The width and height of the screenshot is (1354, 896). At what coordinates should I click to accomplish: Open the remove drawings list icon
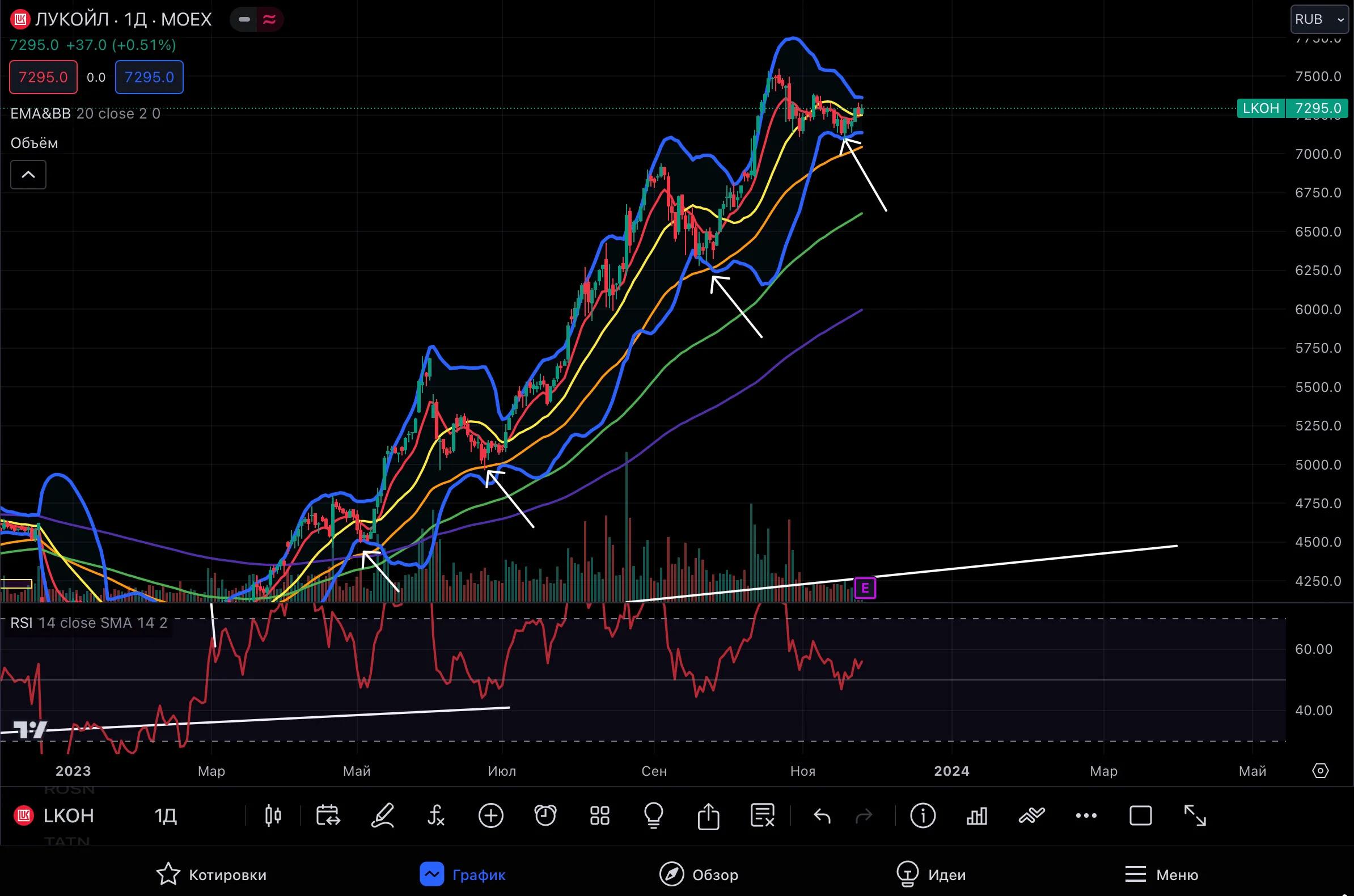point(763,815)
